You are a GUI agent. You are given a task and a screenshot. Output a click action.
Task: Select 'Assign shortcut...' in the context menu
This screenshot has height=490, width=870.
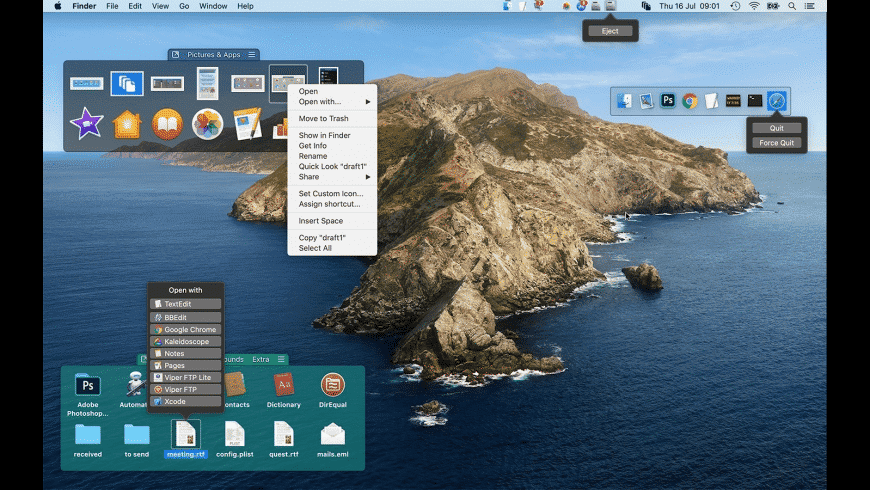click(329, 204)
